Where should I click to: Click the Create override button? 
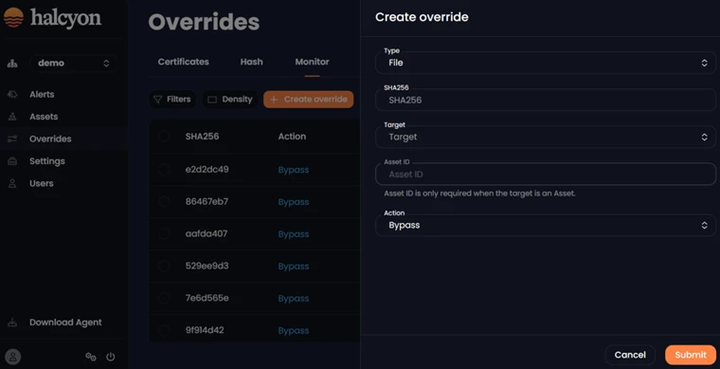click(309, 99)
